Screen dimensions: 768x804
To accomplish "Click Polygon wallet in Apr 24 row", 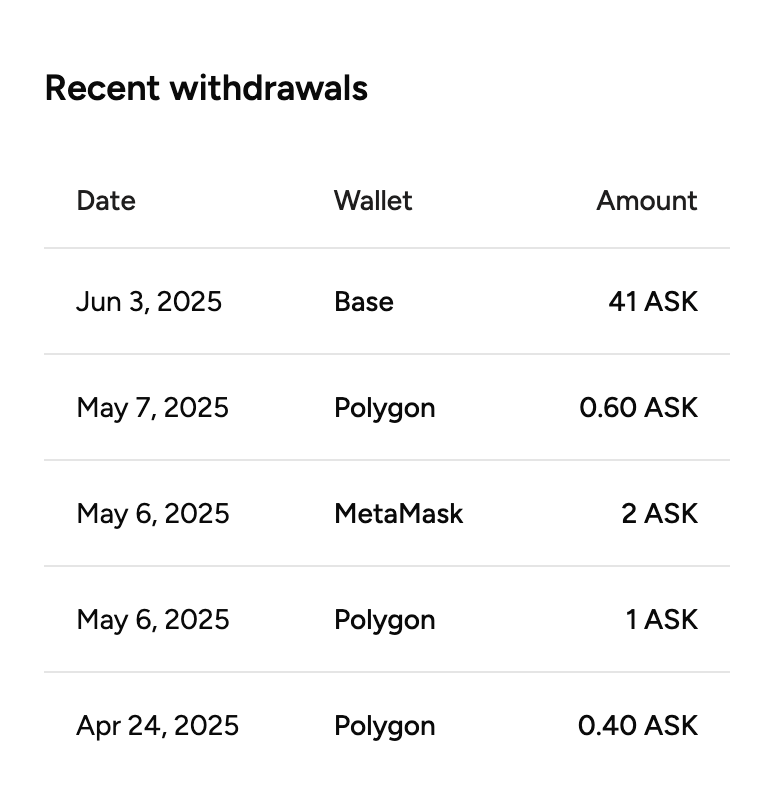I will [385, 727].
